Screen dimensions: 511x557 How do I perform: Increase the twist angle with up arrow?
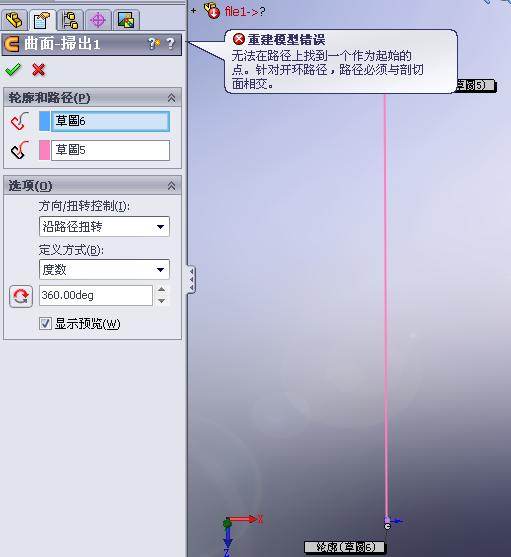tap(162, 290)
